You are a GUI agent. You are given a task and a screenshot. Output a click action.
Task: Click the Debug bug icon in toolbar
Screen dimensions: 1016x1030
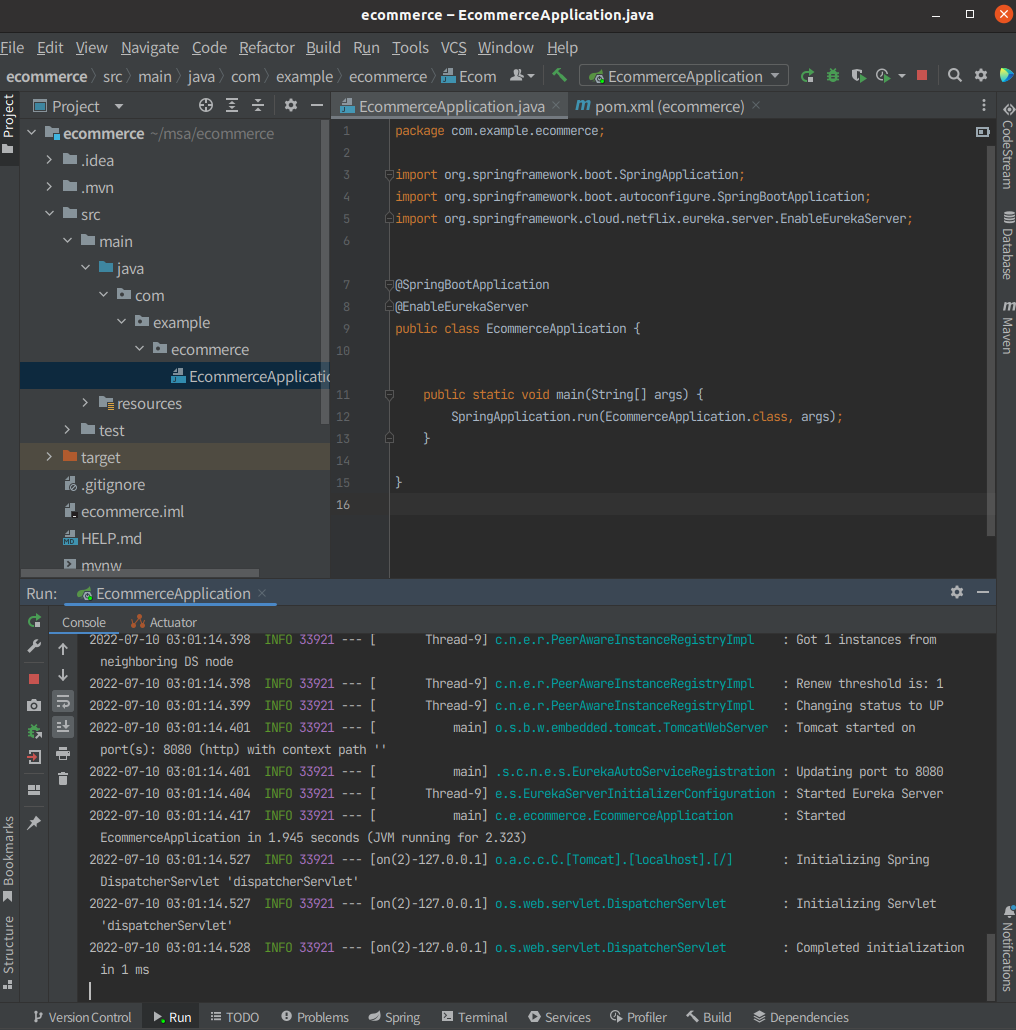[x=832, y=76]
